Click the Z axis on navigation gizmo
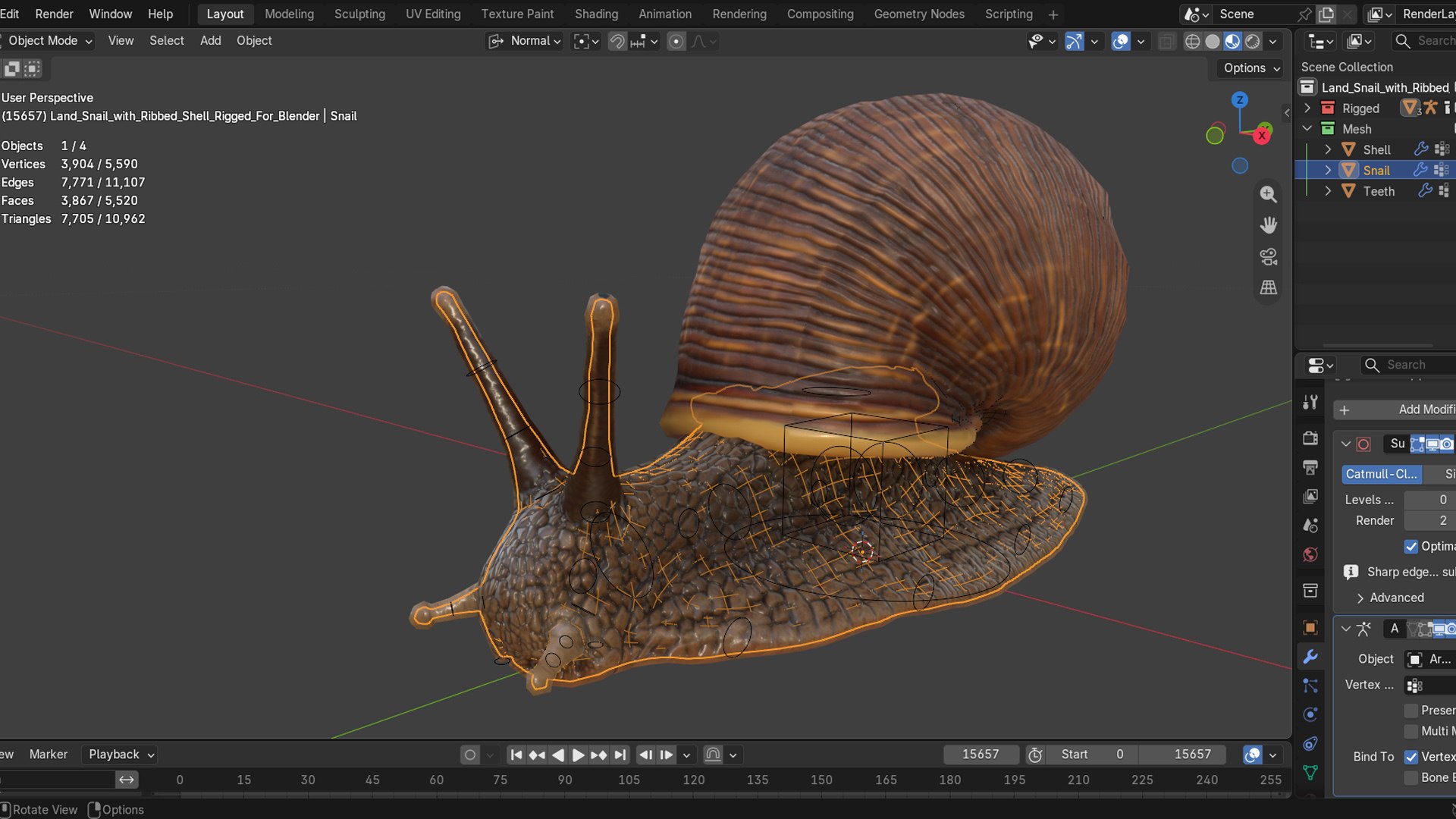 [1239, 100]
